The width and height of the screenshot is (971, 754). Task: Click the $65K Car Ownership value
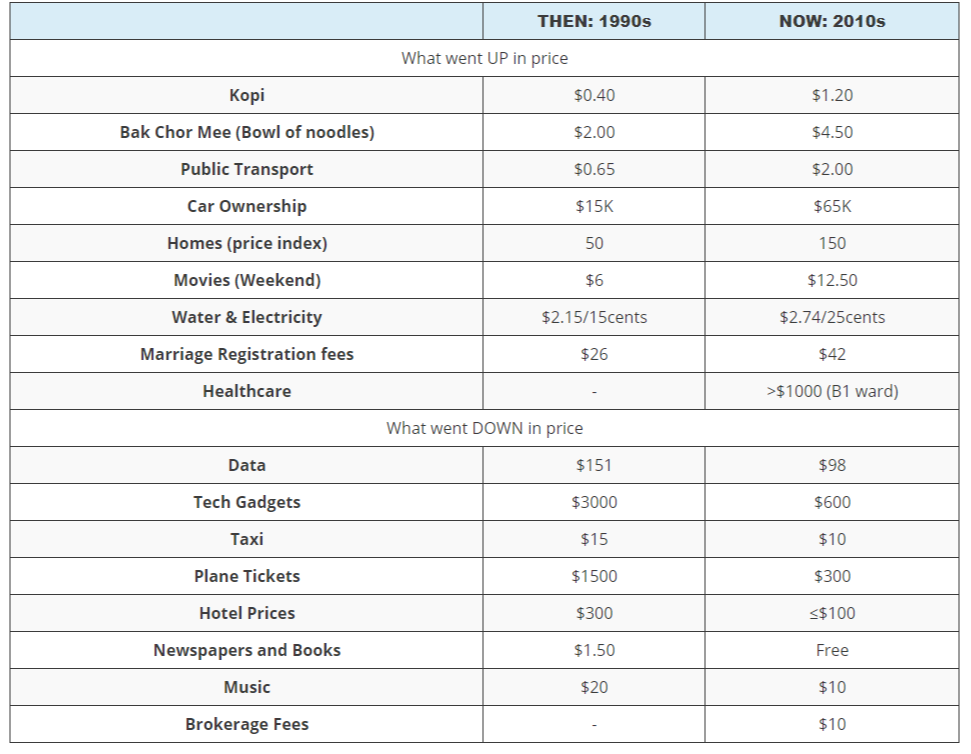pos(832,206)
